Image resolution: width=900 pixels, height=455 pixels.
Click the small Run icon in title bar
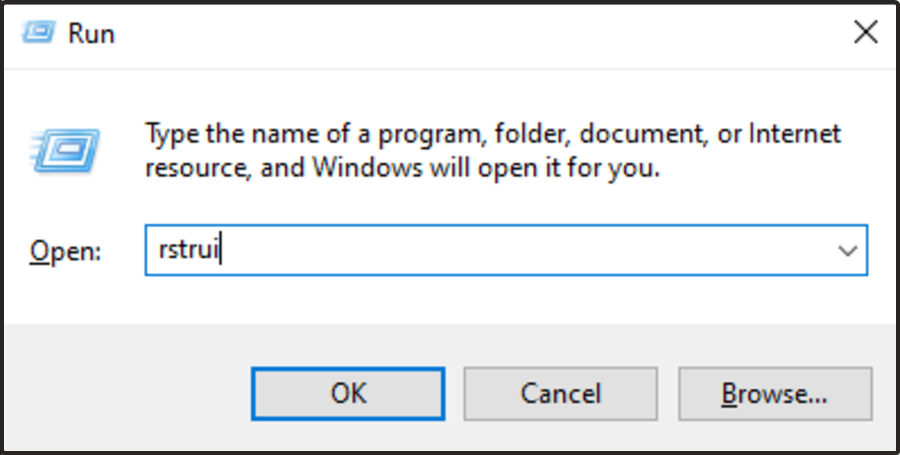[38, 32]
